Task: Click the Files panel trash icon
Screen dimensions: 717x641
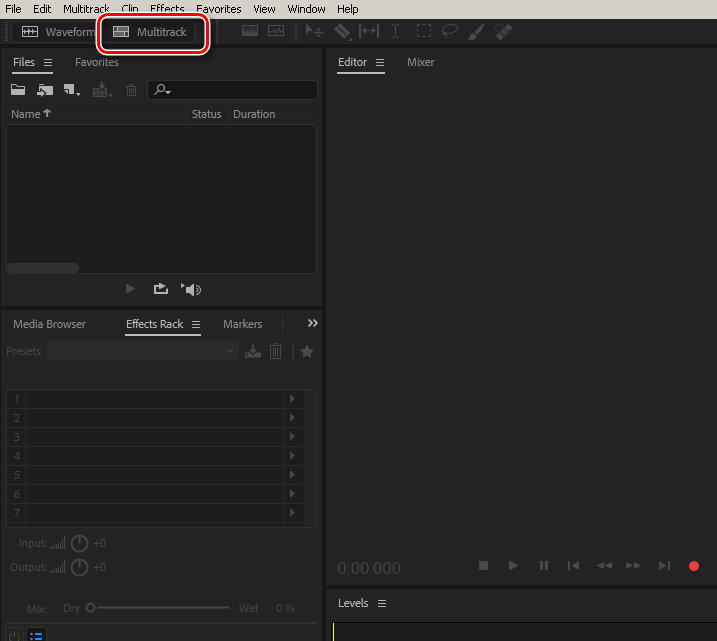Action: click(x=131, y=90)
